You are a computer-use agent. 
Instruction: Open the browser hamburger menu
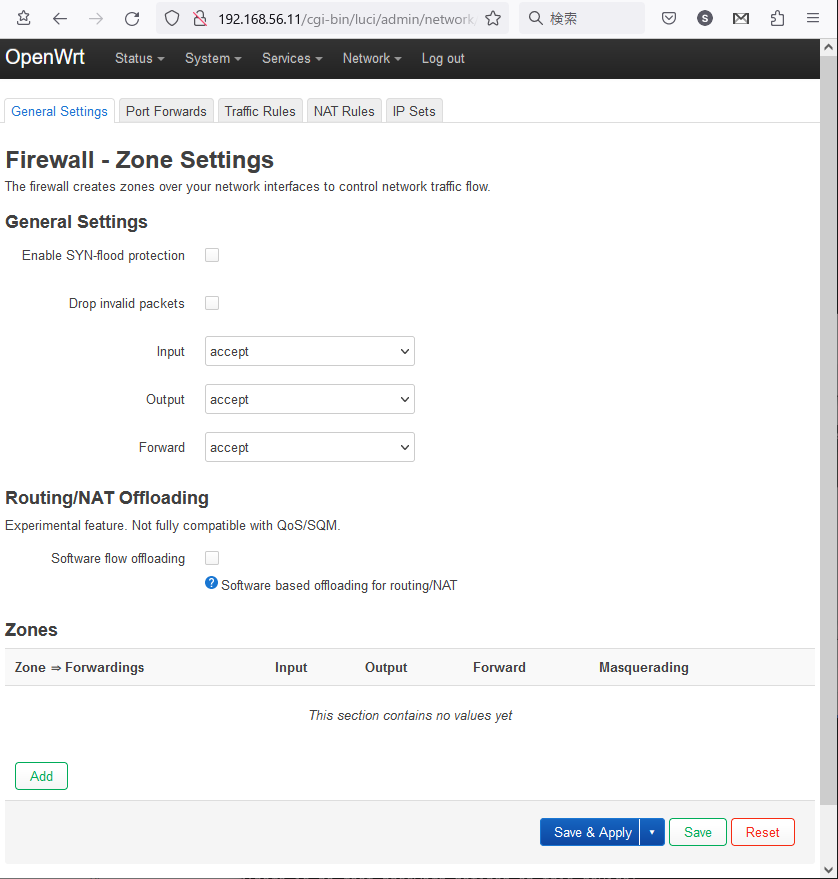[x=812, y=18]
